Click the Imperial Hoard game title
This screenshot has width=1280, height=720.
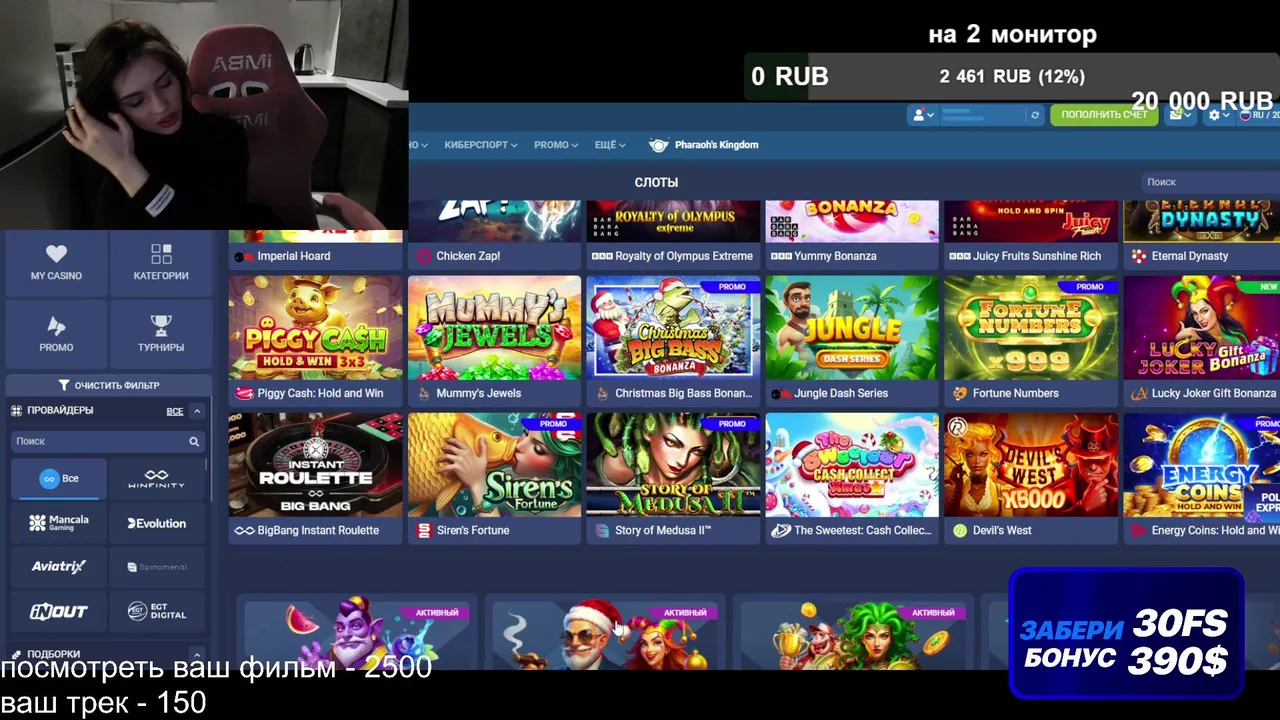(x=294, y=256)
